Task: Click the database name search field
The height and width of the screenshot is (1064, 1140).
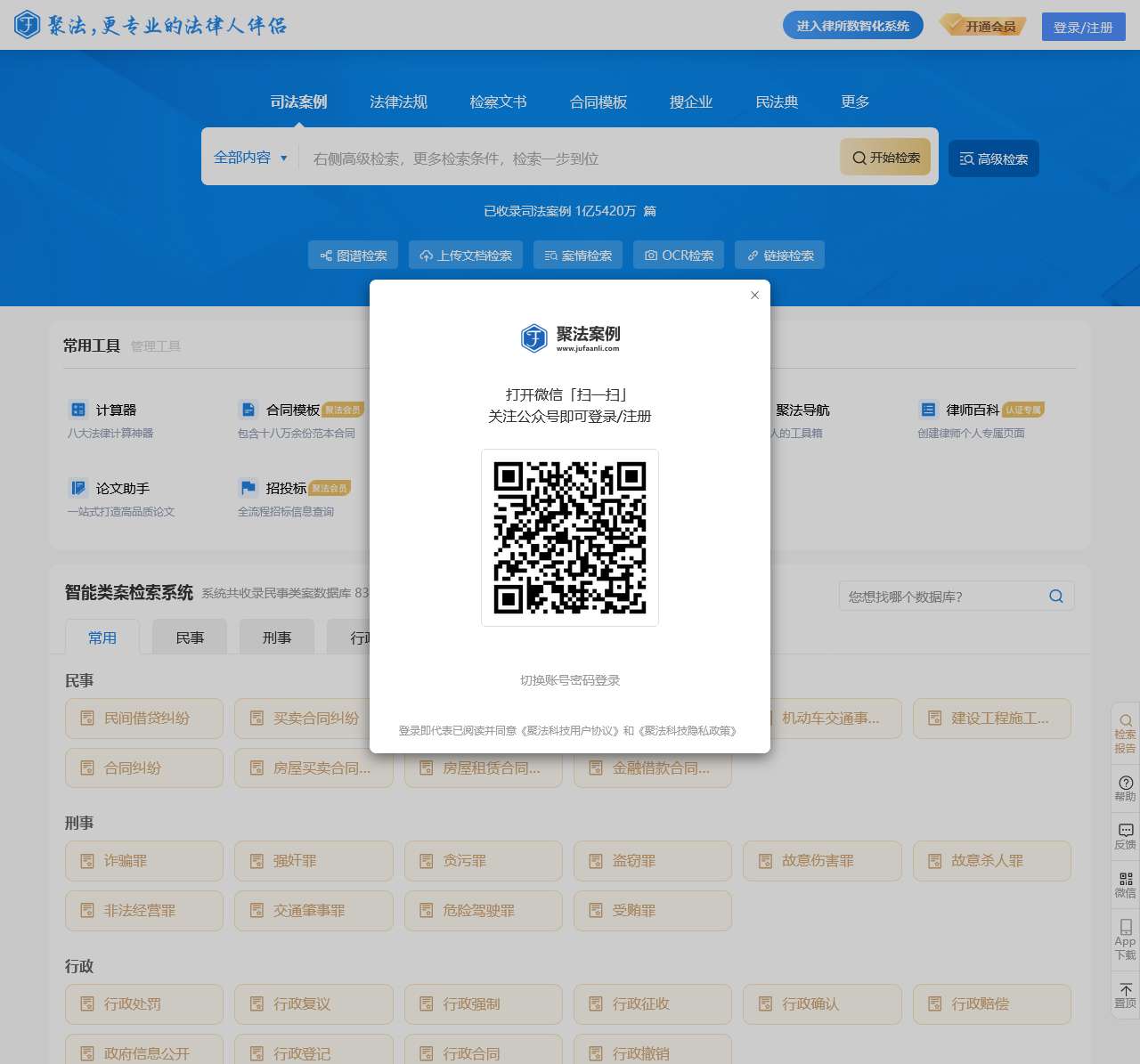Action: (944, 597)
